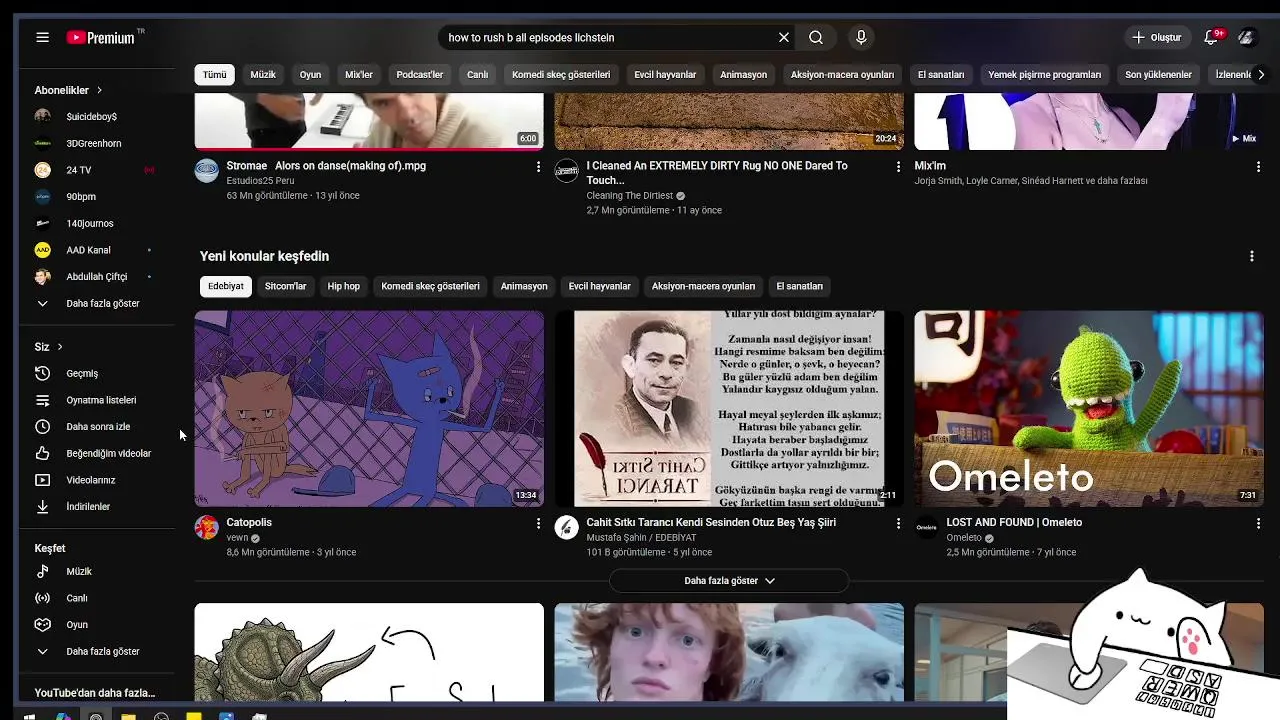Screen dimensions: 1280x720
Task: Open Yeni konular keşfedin section menu
Action: [x=1251, y=256]
